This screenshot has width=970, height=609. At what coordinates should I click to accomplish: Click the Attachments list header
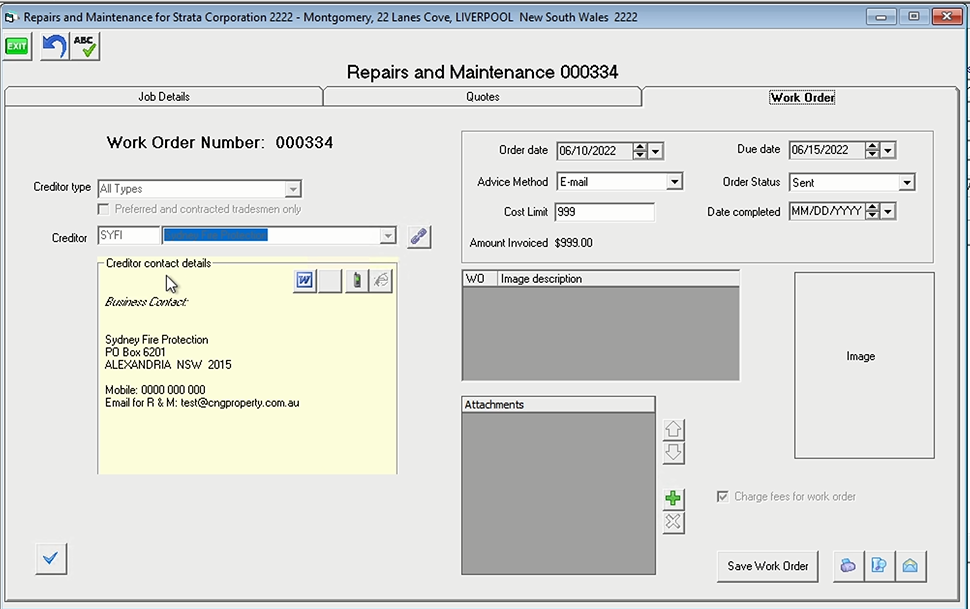pyautogui.click(x=558, y=405)
